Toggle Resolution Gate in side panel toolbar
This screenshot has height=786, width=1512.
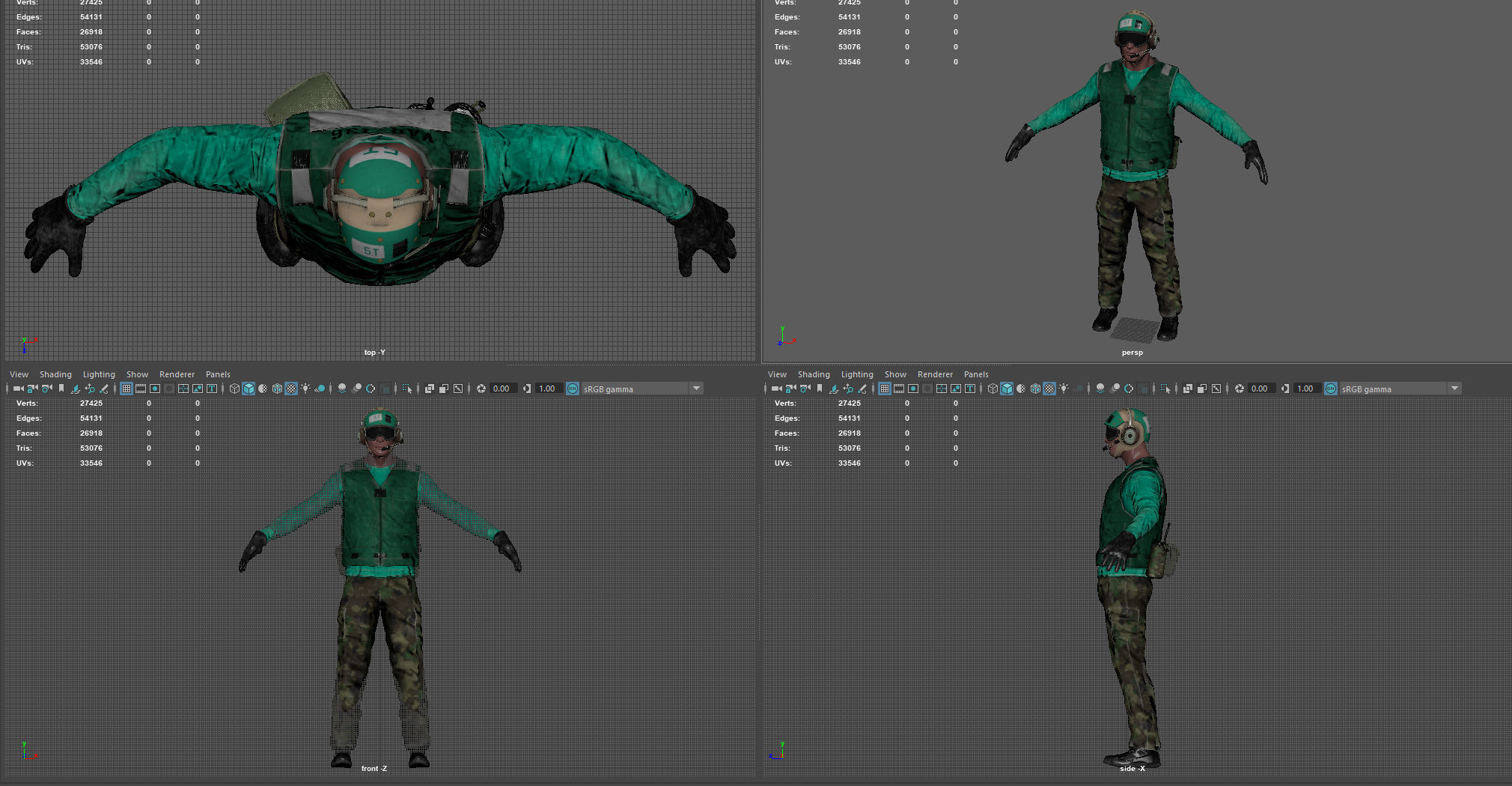pos(913,389)
